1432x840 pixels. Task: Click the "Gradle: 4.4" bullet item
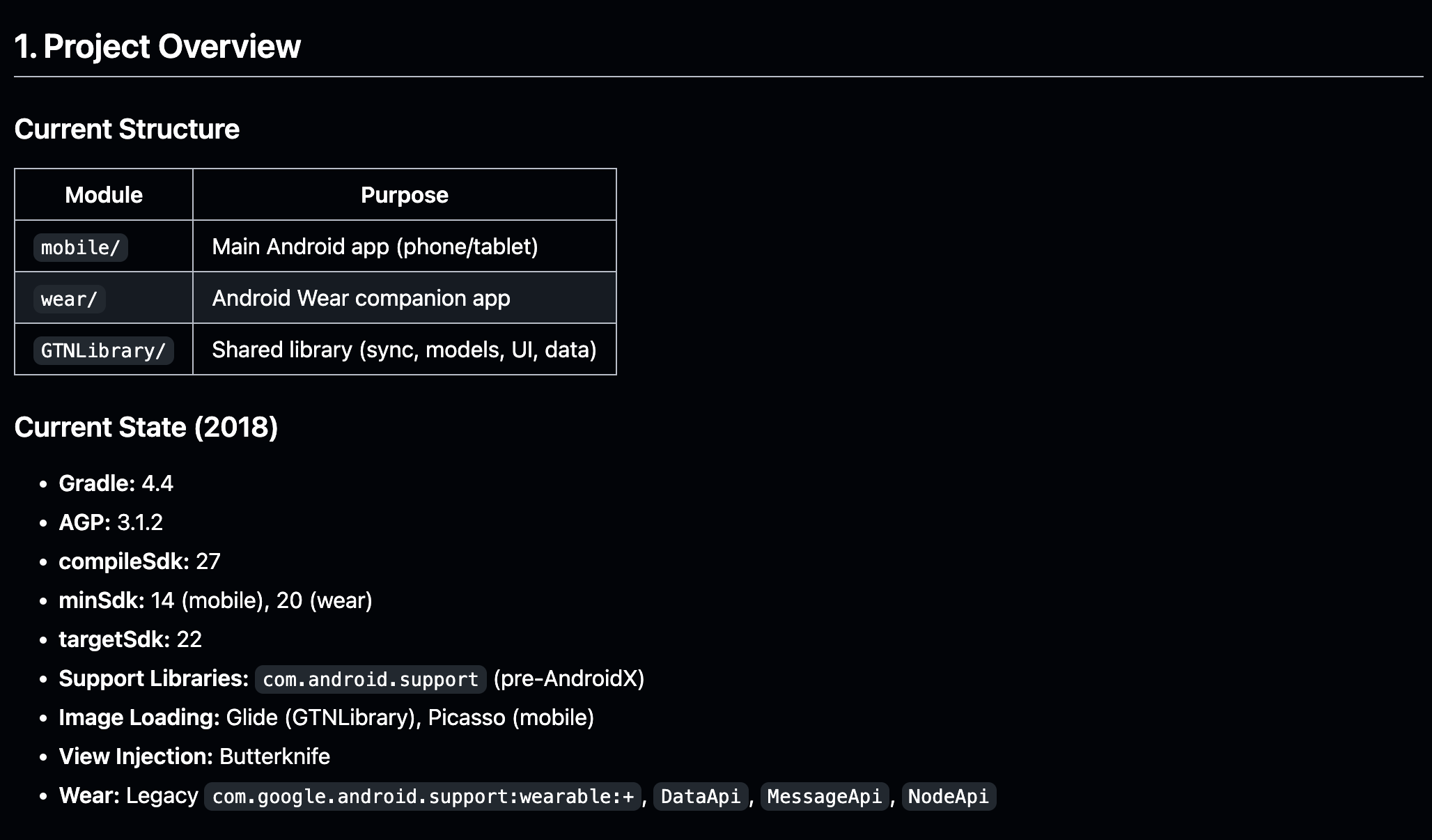[116, 483]
